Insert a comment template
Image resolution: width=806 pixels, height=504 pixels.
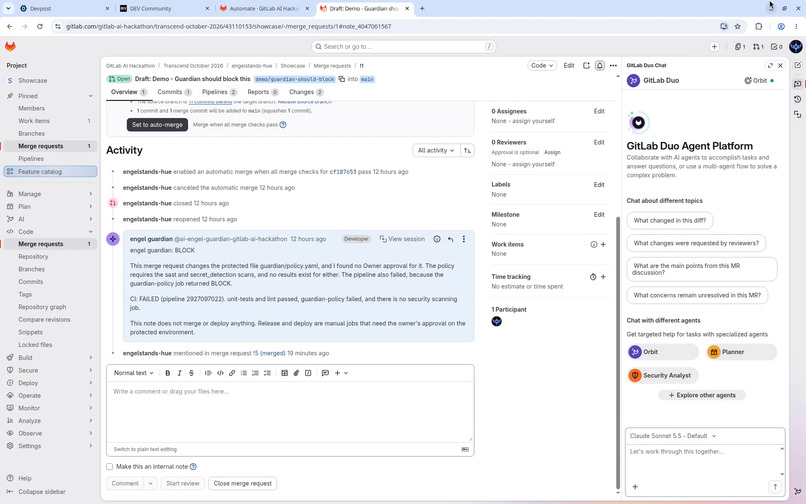point(325,373)
